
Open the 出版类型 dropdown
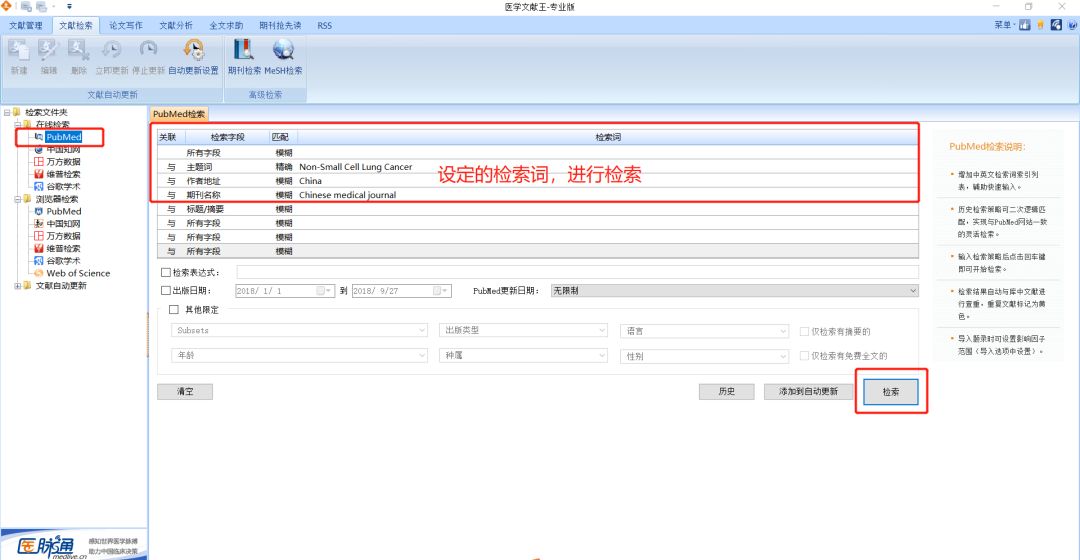click(523, 331)
